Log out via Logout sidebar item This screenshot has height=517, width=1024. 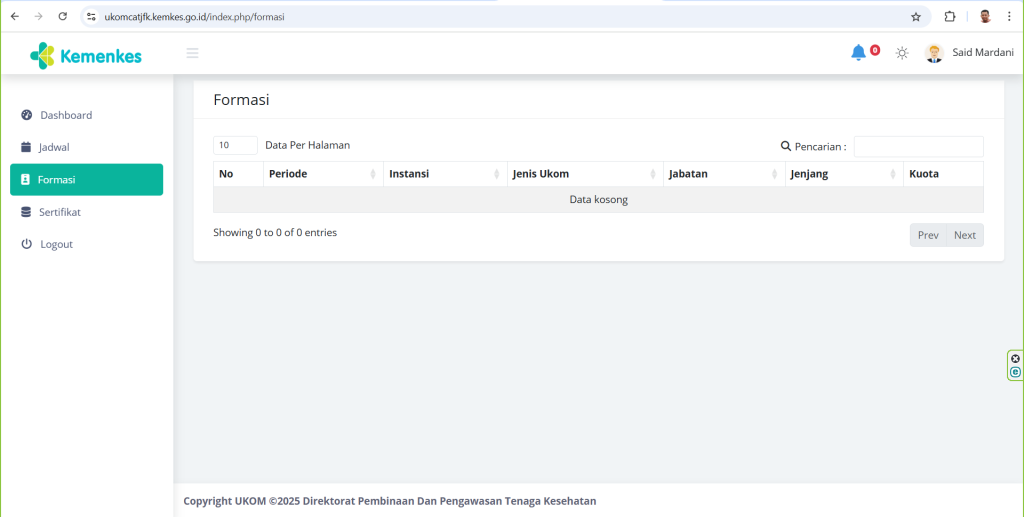click(x=56, y=244)
